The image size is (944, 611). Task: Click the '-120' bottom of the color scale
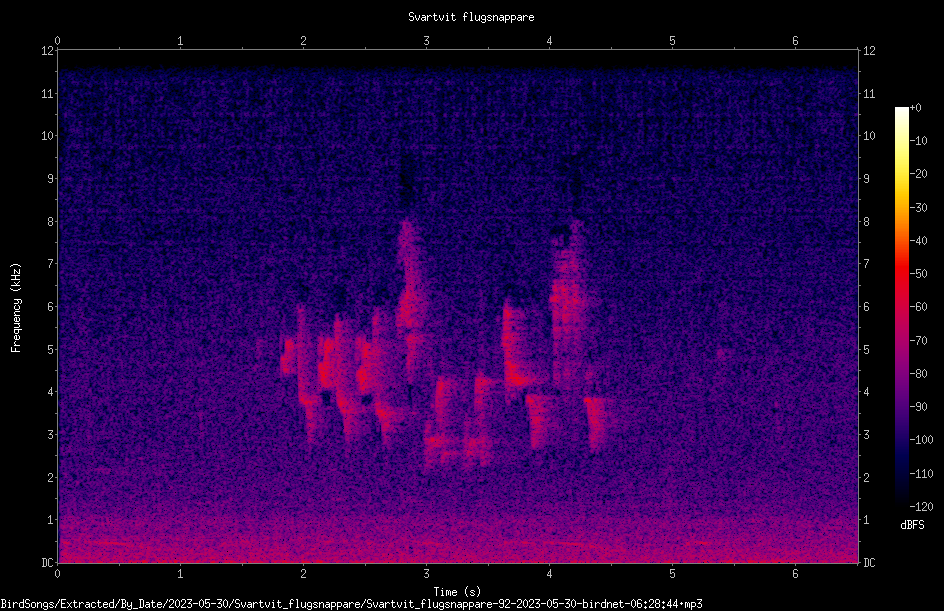tap(921, 506)
